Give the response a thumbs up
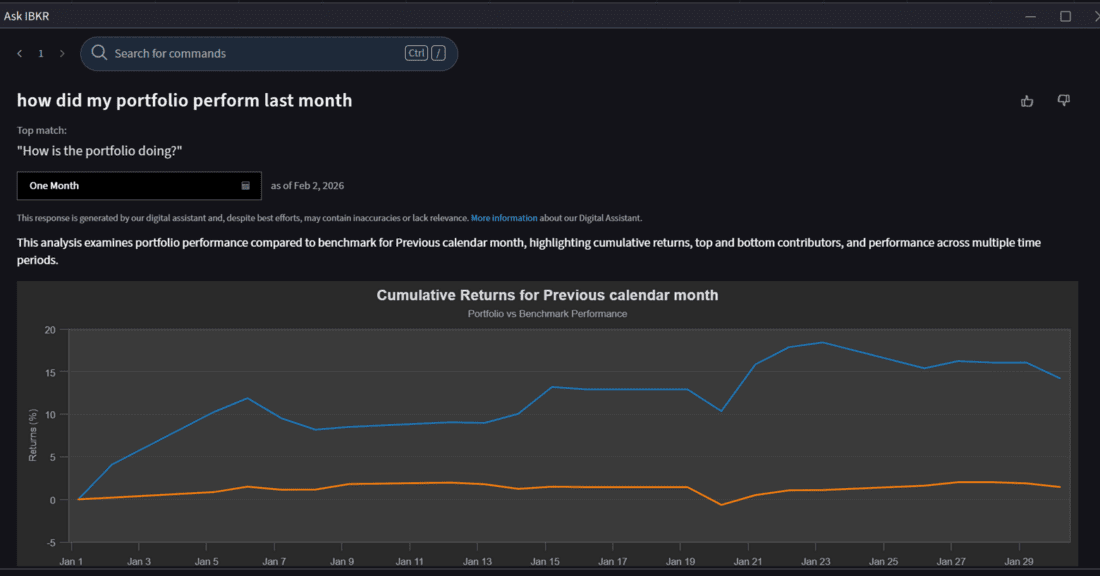 (1027, 101)
